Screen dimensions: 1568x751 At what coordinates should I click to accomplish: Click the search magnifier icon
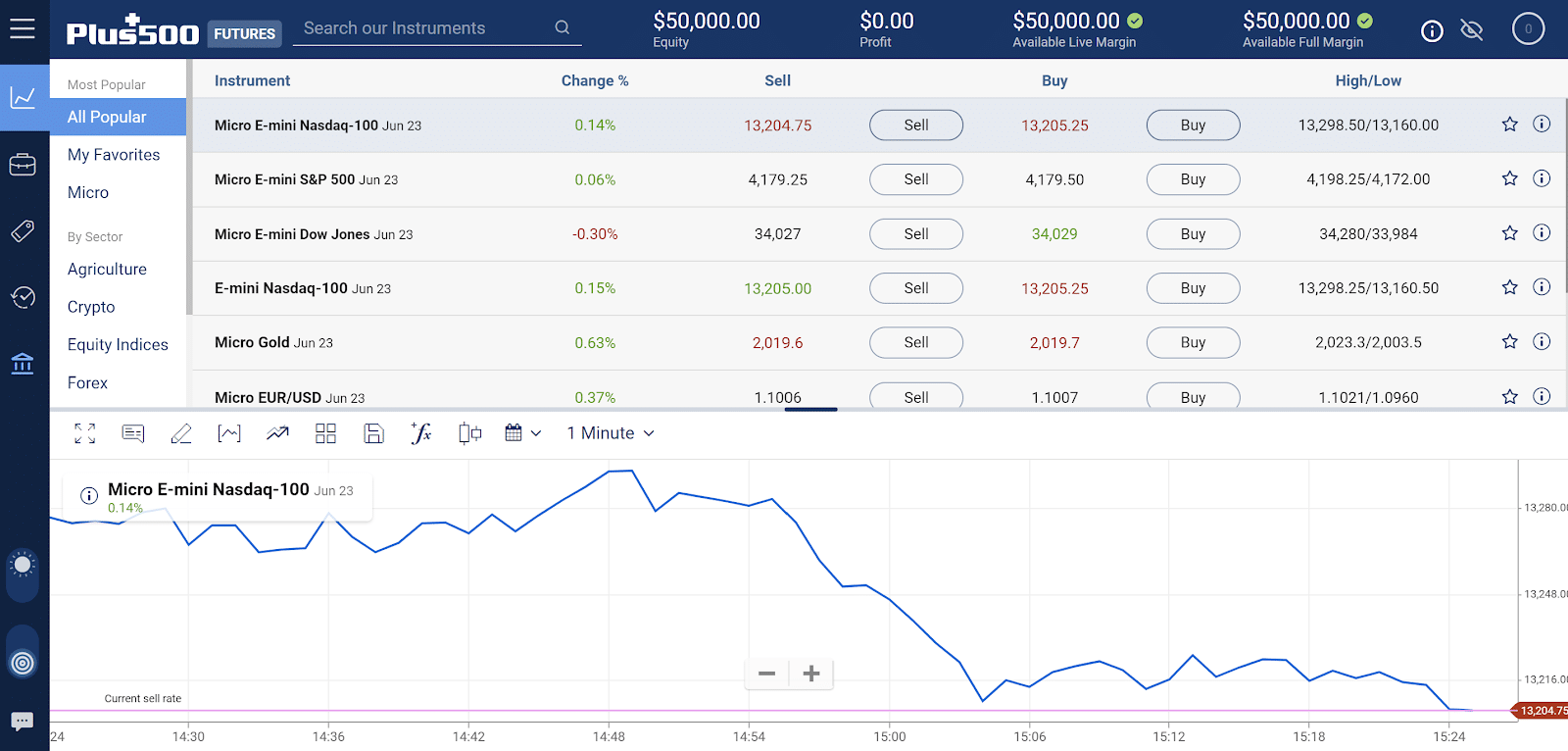click(563, 27)
